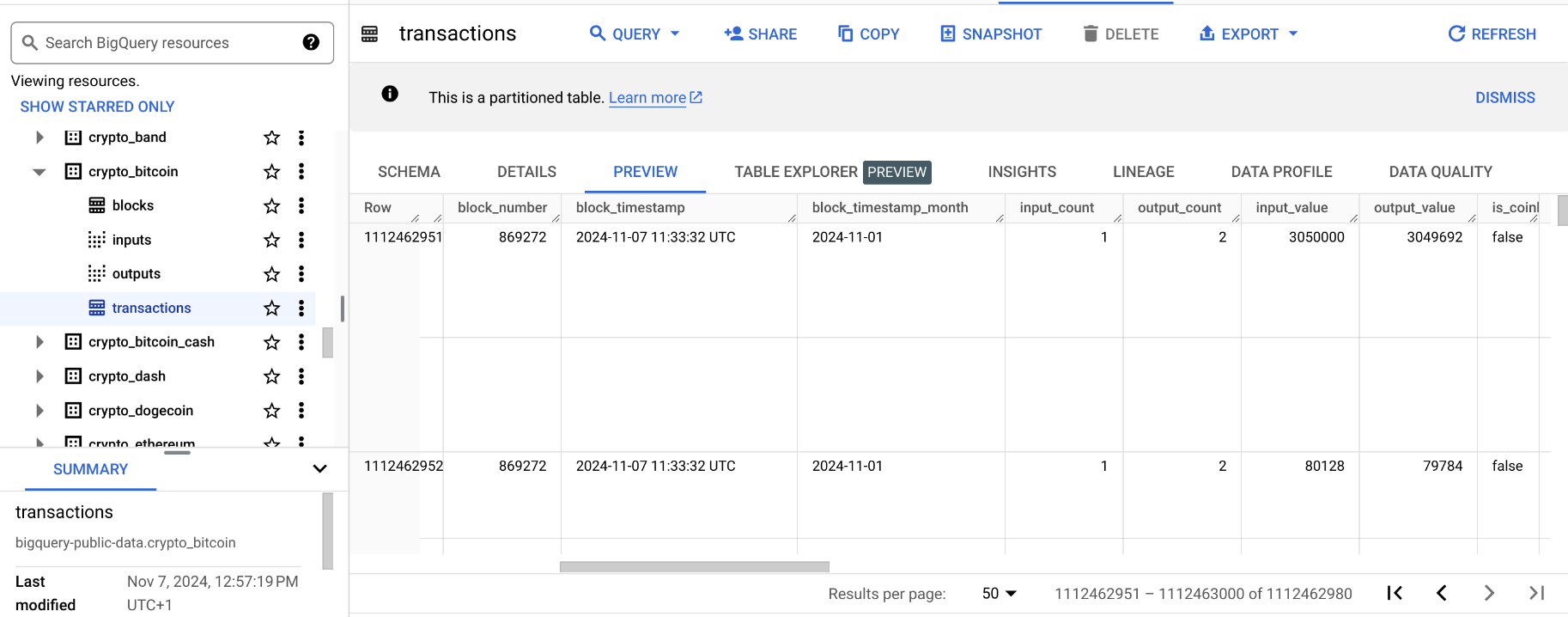
Task: Open the Lineage tab
Action: tap(1143, 172)
